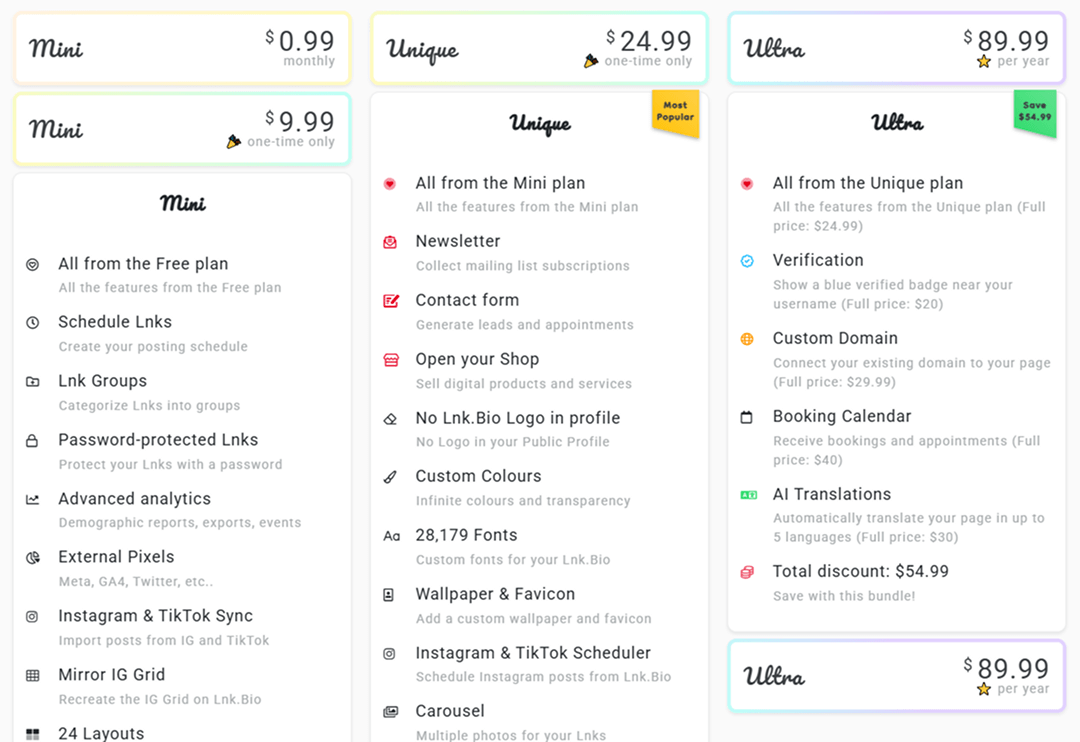Click the Open your Shop icon

391,359
